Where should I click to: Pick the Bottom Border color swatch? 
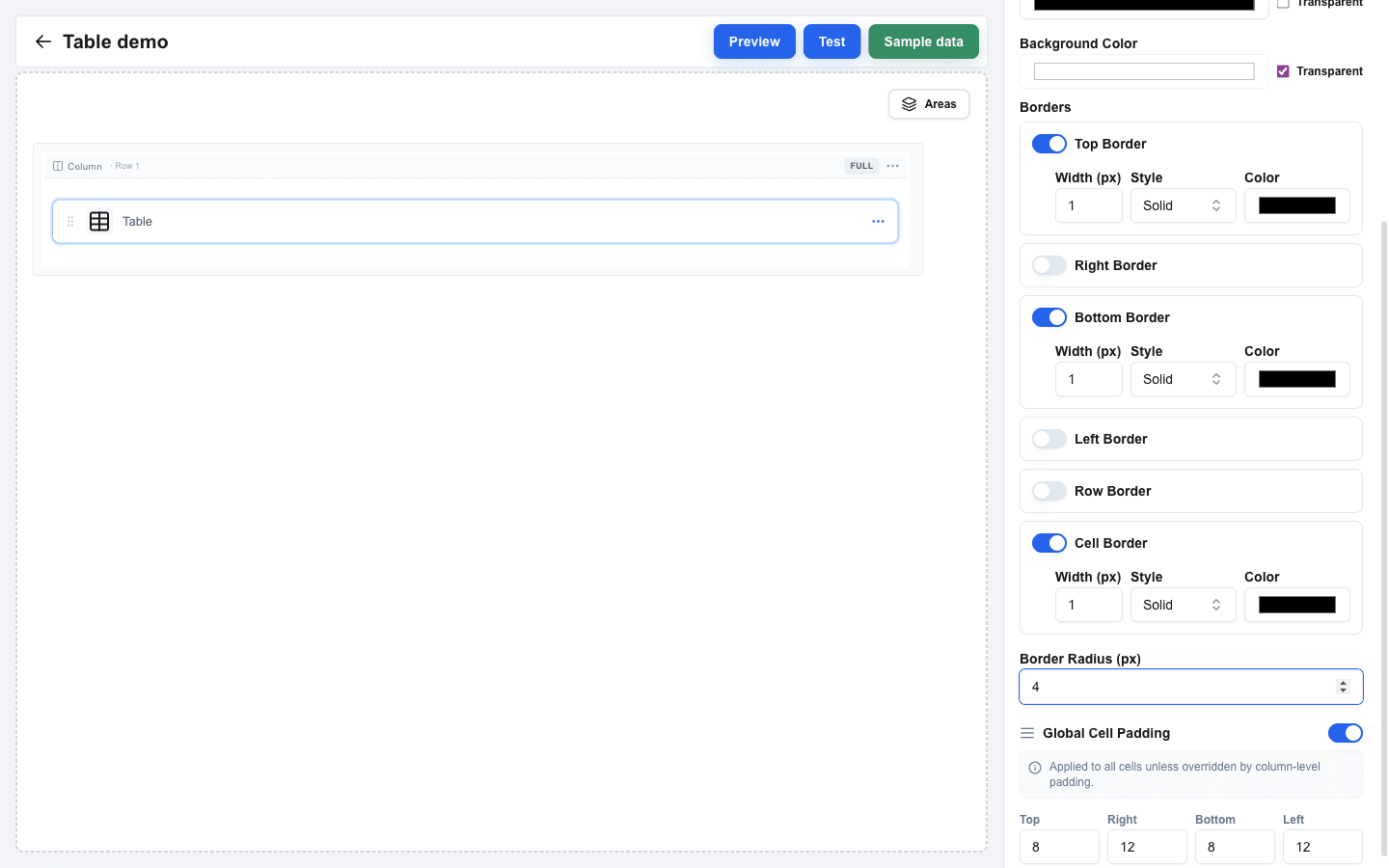pyautogui.click(x=1297, y=379)
